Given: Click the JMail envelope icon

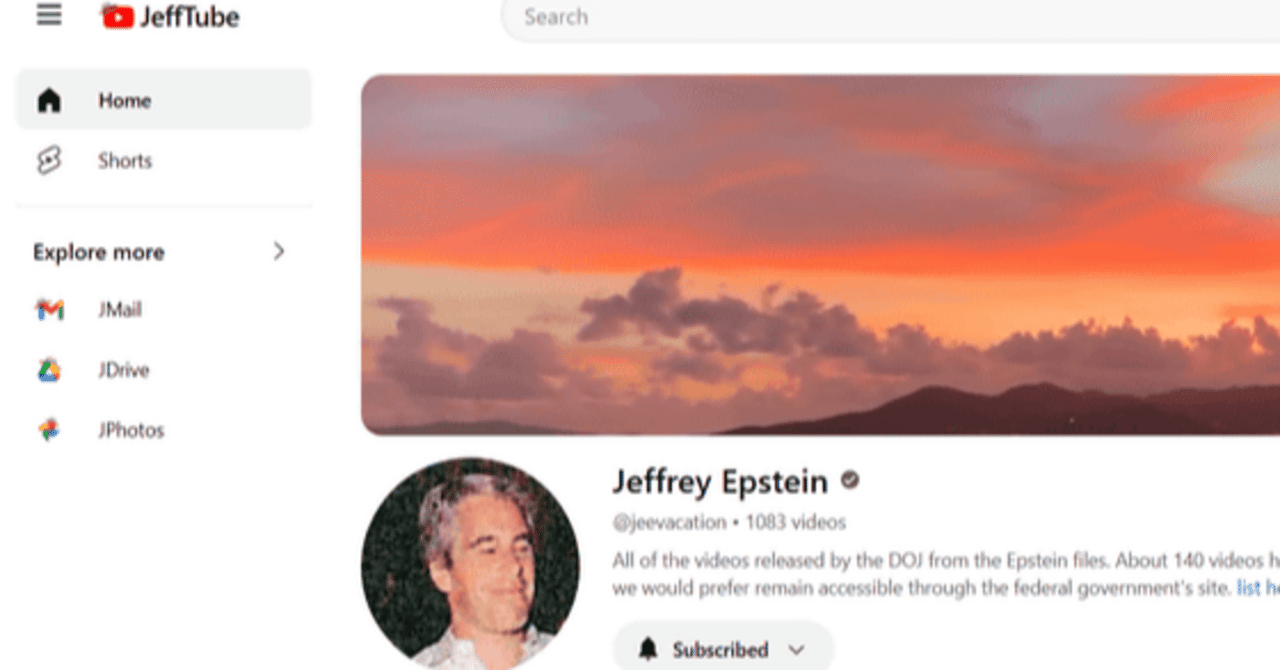Looking at the screenshot, I should point(49,310).
